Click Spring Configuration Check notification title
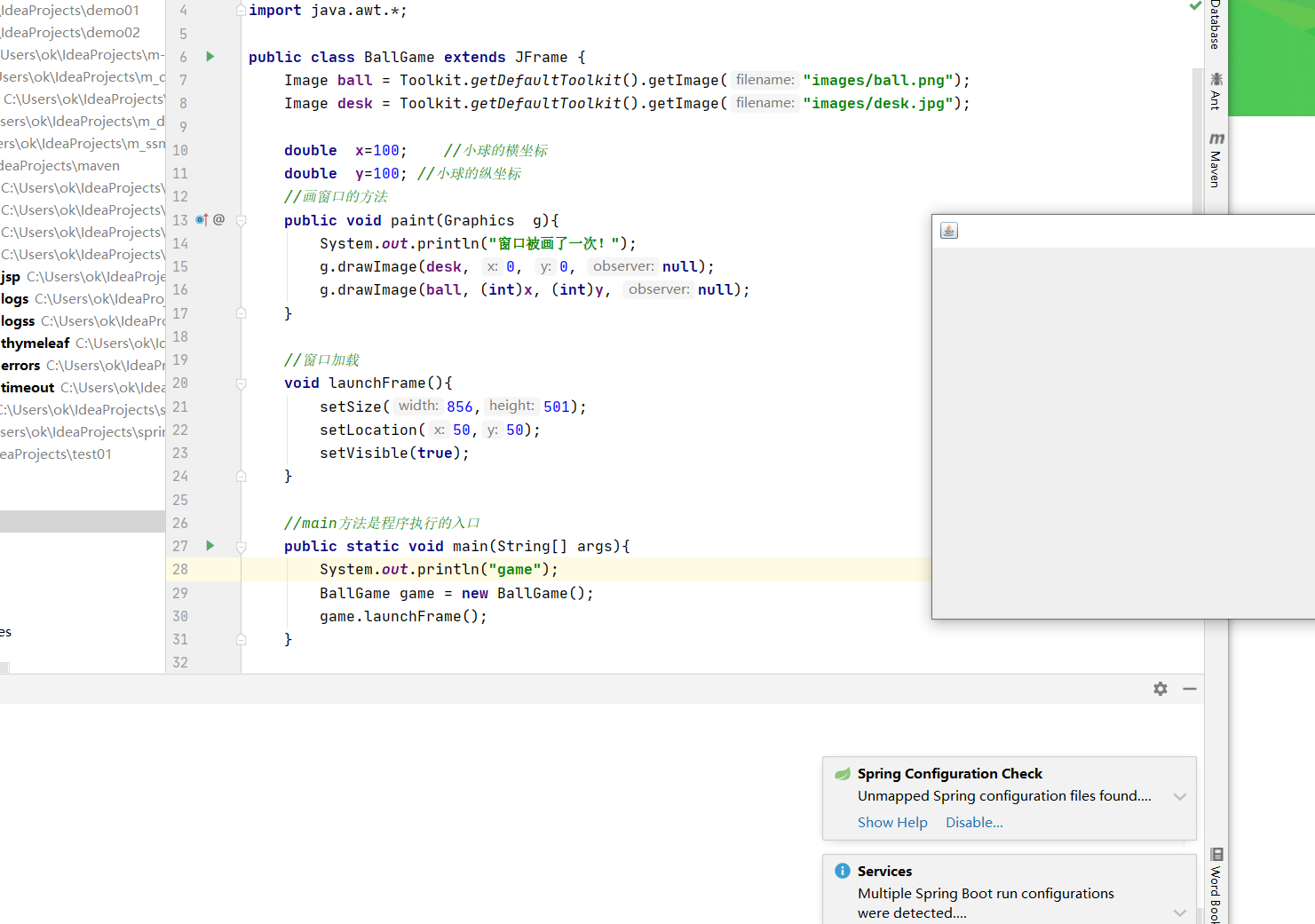Screen dimensions: 1315x924 tap(950, 774)
